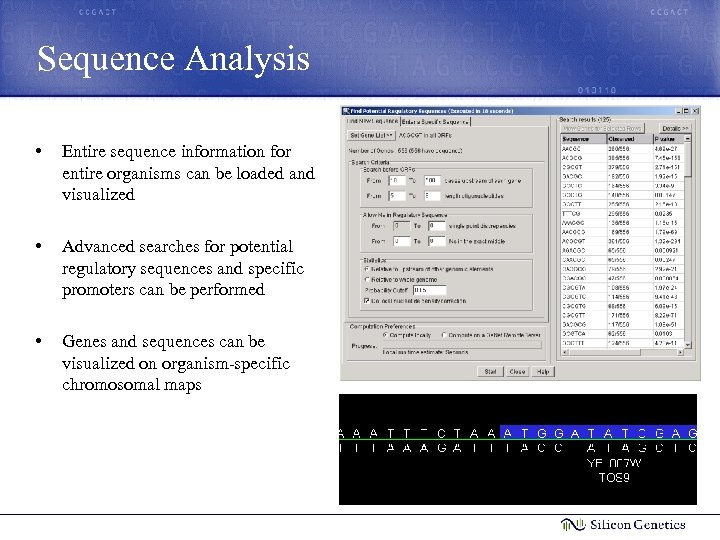Click Ns in the exact middle To field
This screenshot has width=720, height=540.
[437, 241]
